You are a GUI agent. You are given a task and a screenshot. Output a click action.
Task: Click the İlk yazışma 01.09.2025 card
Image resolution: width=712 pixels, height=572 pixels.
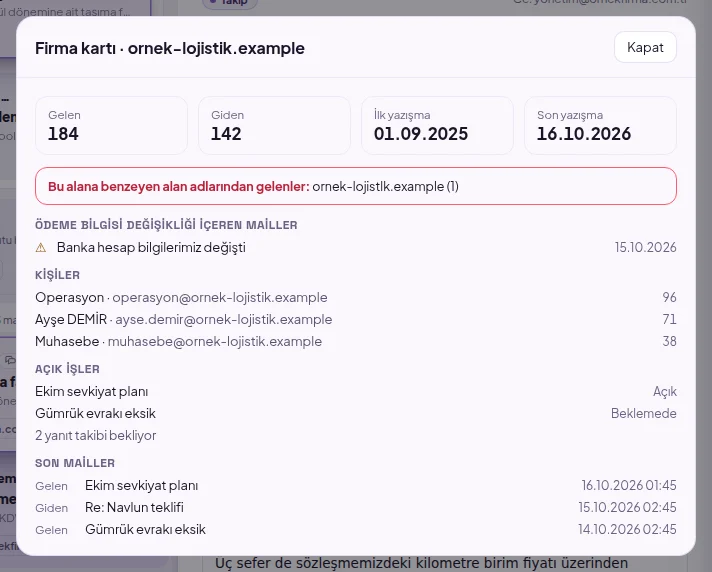[x=437, y=125]
